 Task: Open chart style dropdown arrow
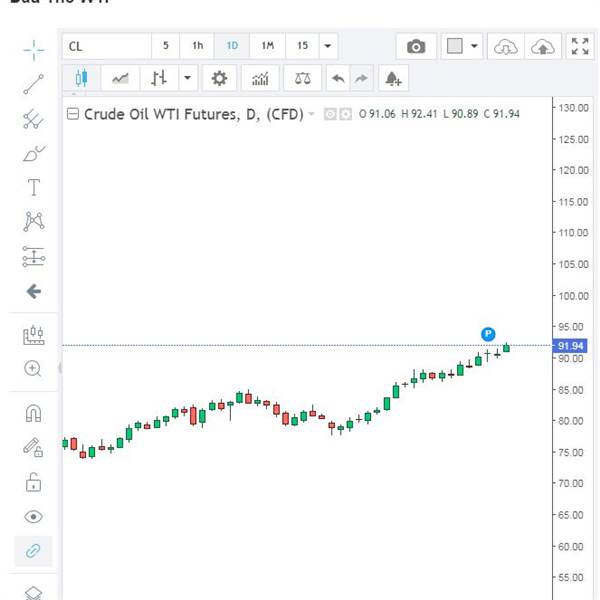click(x=188, y=78)
